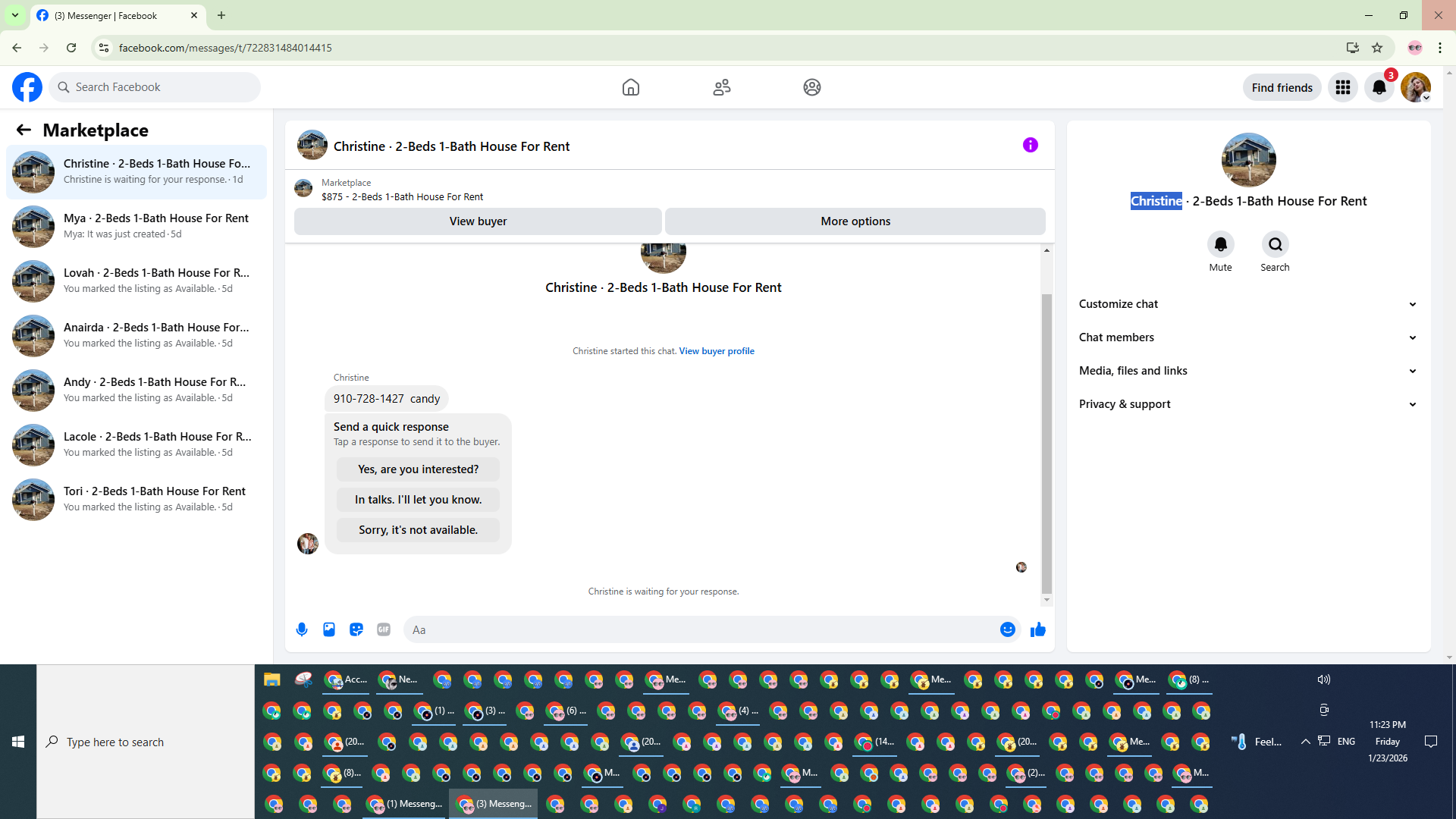The image size is (1456, 819).
Task: Open the View buyer profile link
Action: point(716,351)
